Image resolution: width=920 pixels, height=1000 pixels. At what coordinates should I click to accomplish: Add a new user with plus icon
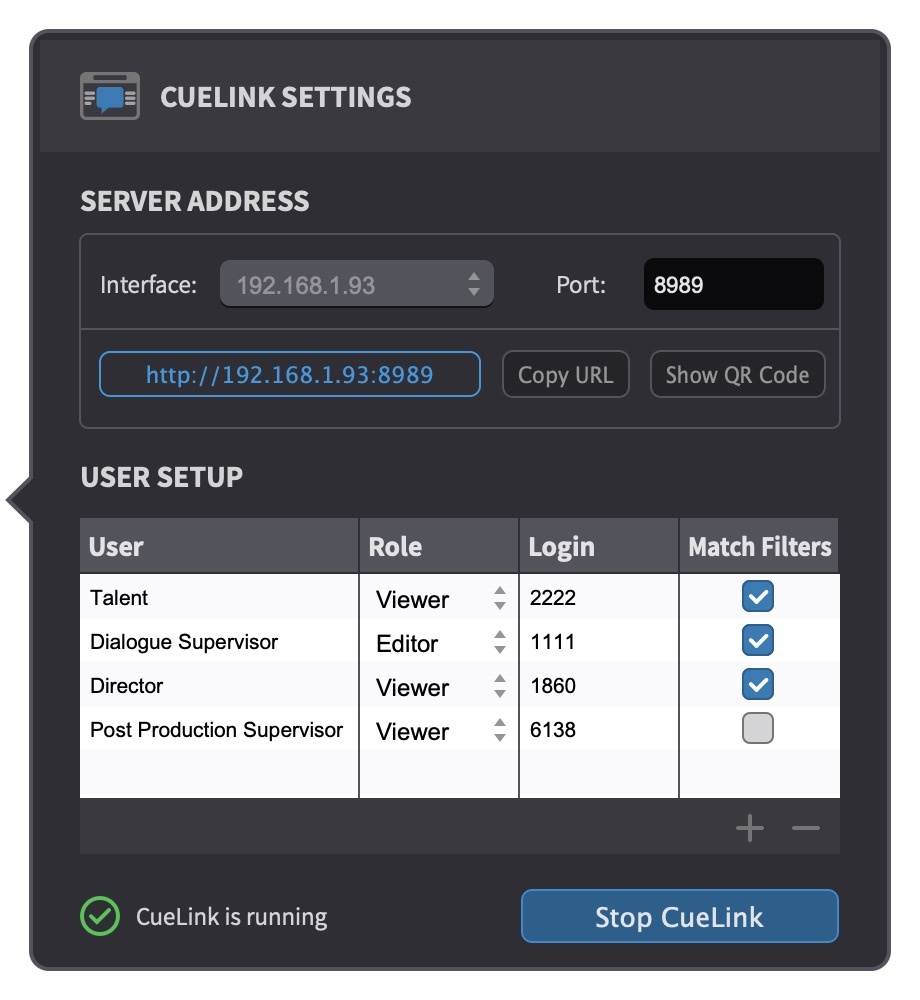[x=750, y=828]
